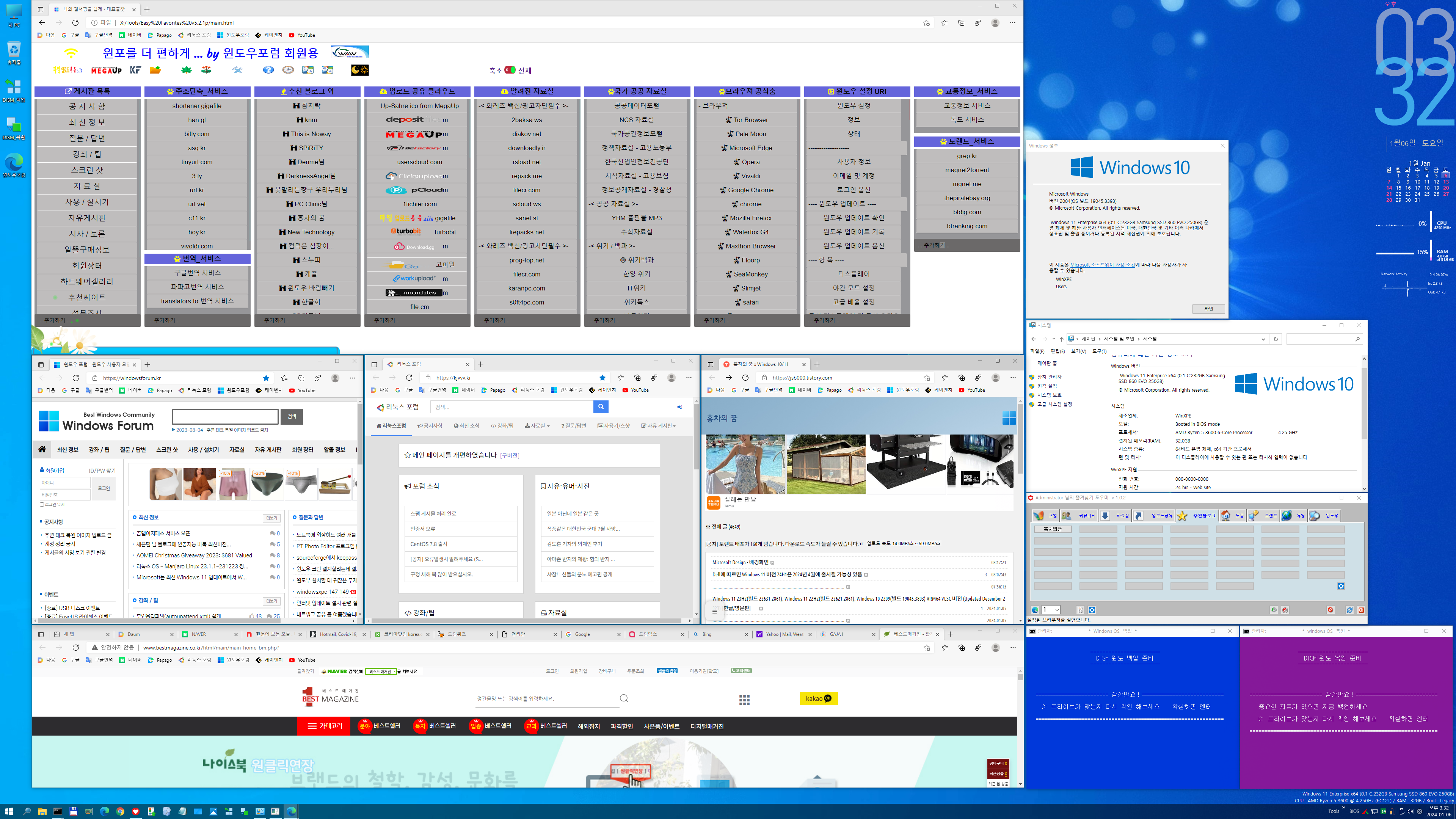The height and width of the screenshot is (819, 1456).
Task: Open the gear settings icon beside the hand pointer
Action: point(1092,610)
